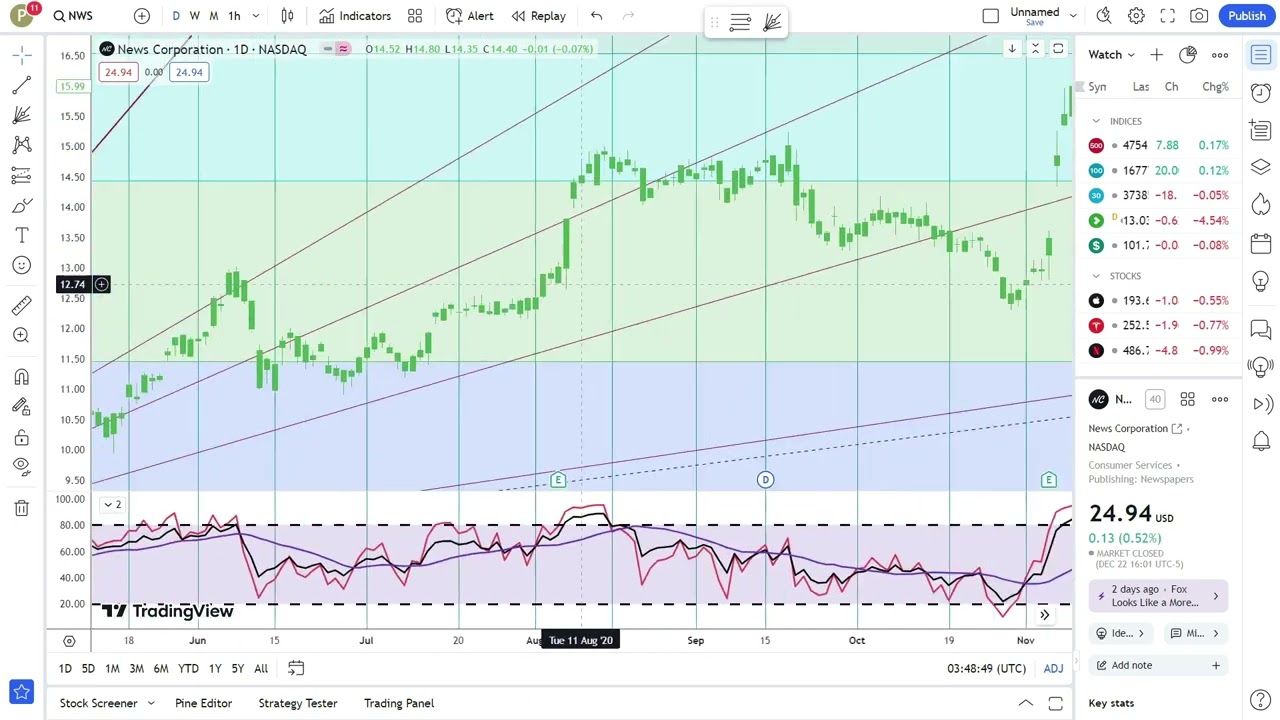
Task: Toggle hide all drawings eye icon
Action: coord(22,465)
